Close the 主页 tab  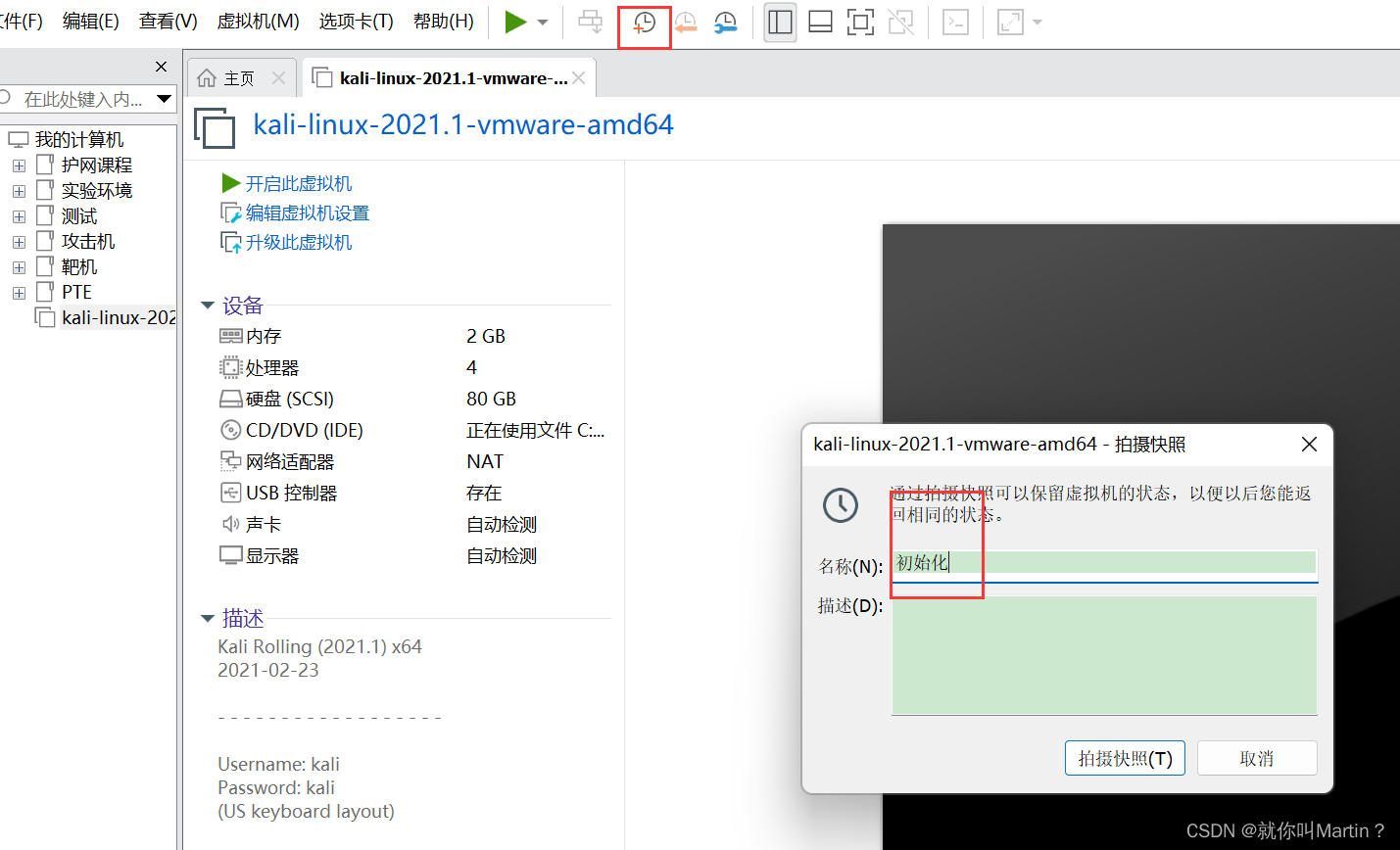(x=278, y=78)
